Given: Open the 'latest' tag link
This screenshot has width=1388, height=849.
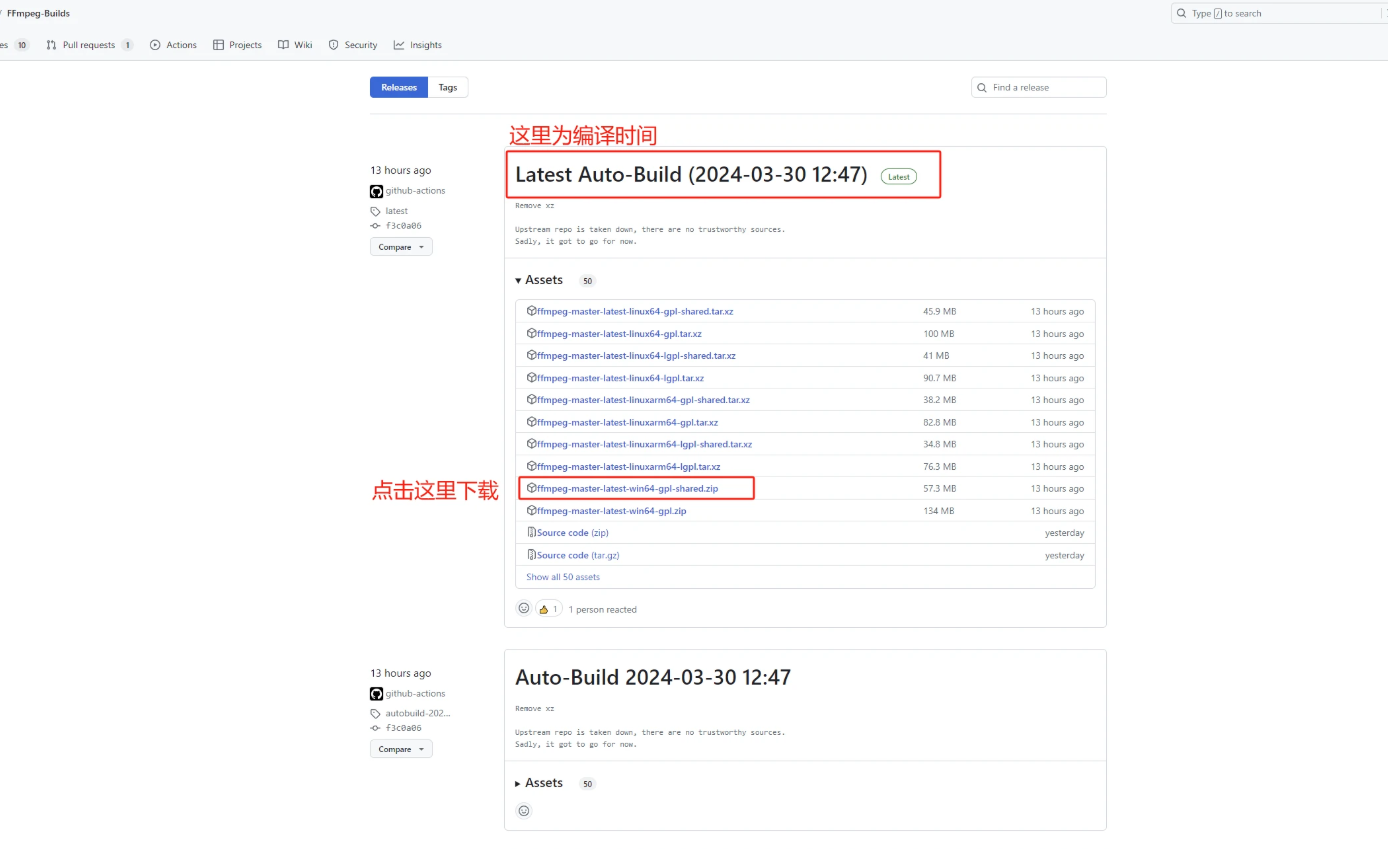Looking at the screenshot, I should pyautogui.click(x=396, y=211).
